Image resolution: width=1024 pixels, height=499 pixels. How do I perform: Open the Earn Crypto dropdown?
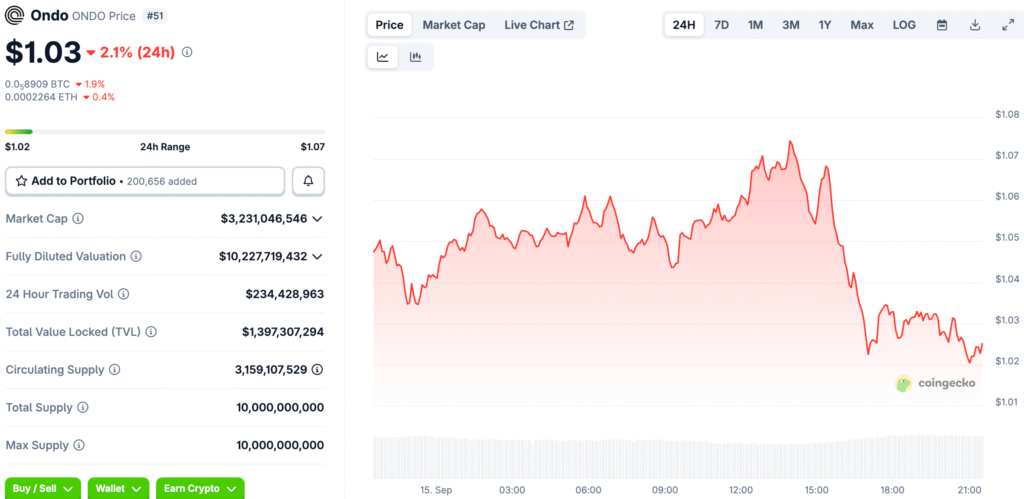click(200, 488)
